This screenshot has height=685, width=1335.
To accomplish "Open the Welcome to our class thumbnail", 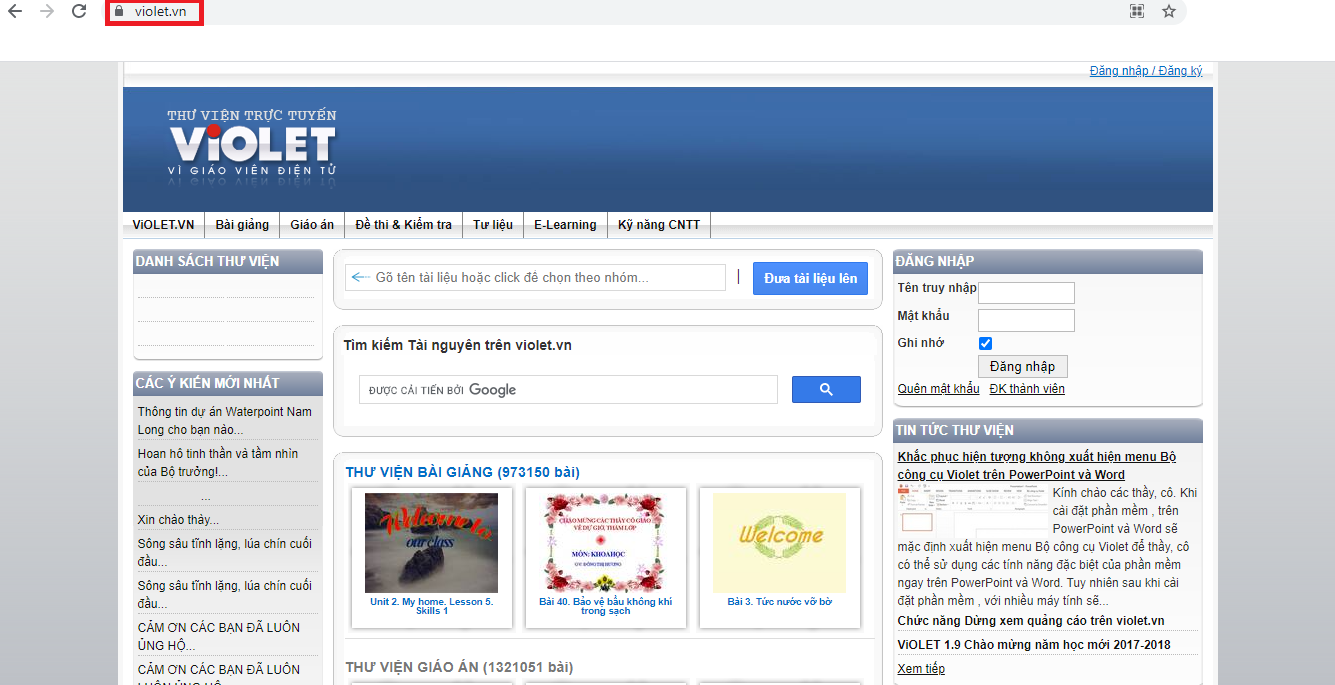I will (x=431, y=543).
